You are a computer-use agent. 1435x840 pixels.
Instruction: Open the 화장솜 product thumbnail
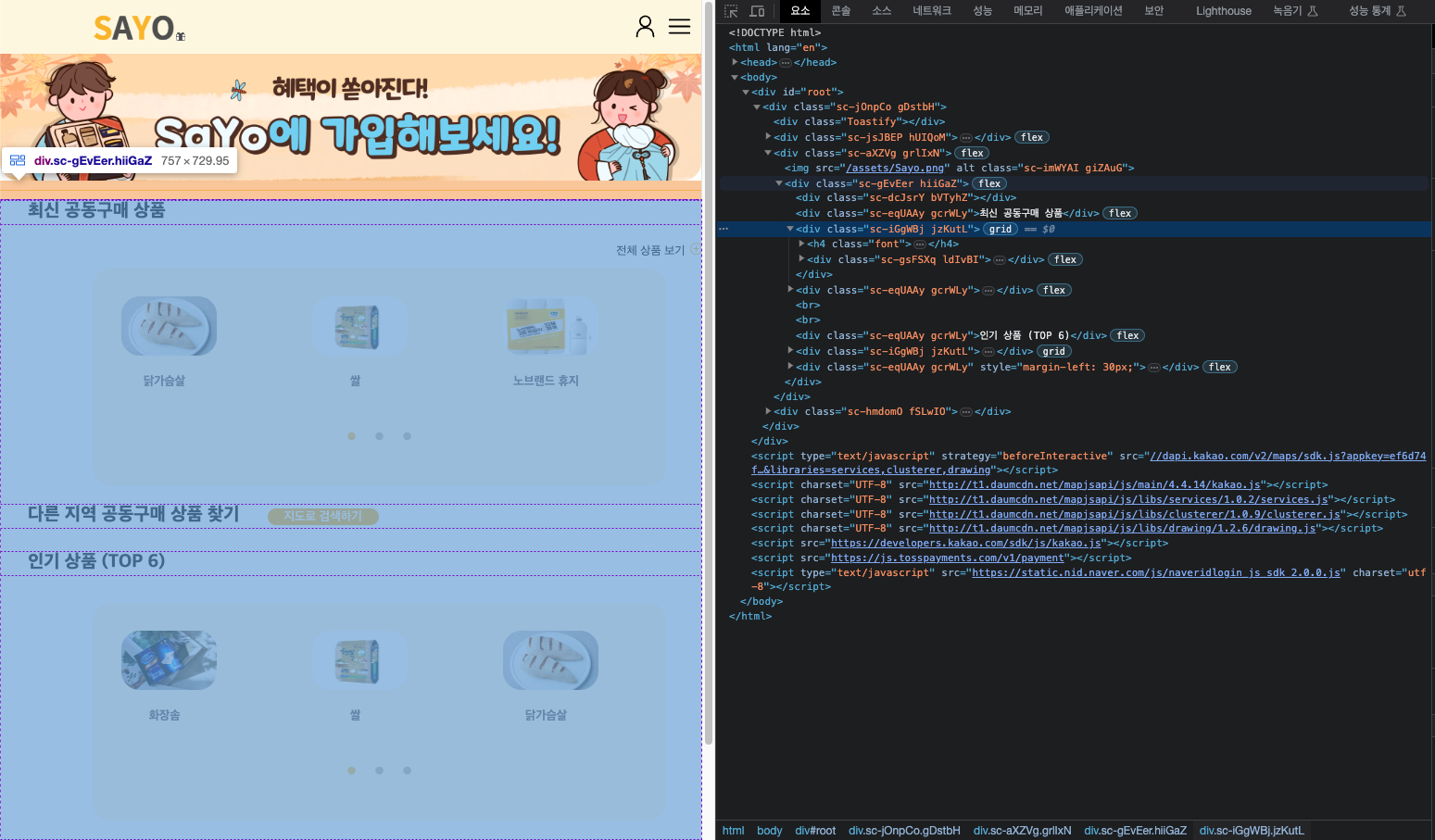pos(169,660)
